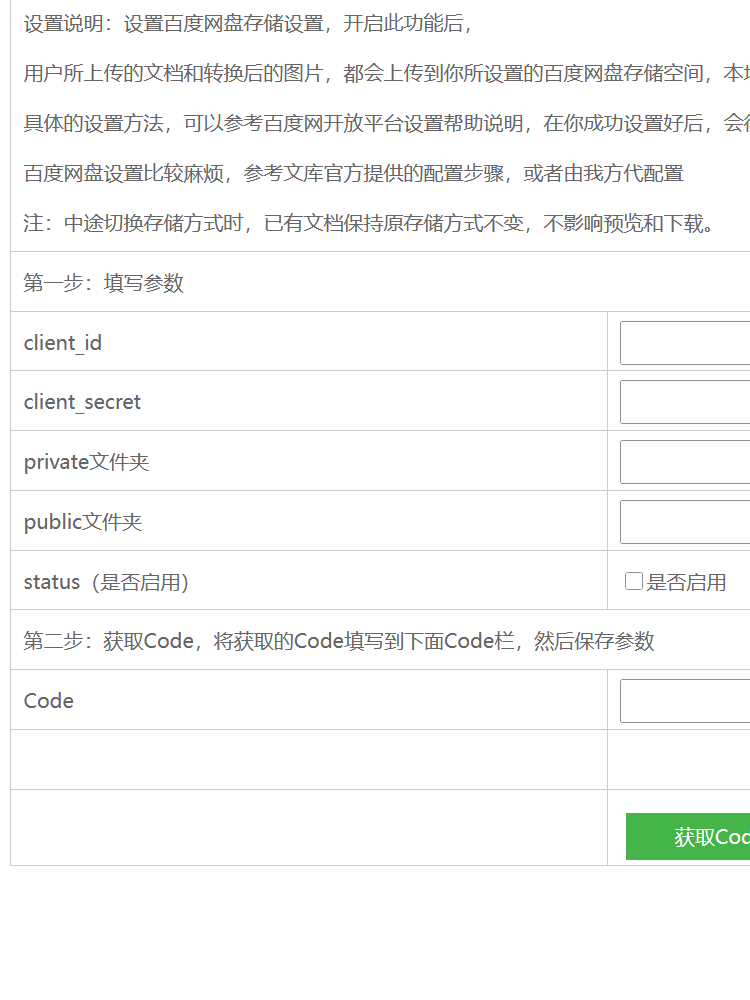Click the public文件夹 label text
Viewport: 750px width, 1000px height.
83,522
